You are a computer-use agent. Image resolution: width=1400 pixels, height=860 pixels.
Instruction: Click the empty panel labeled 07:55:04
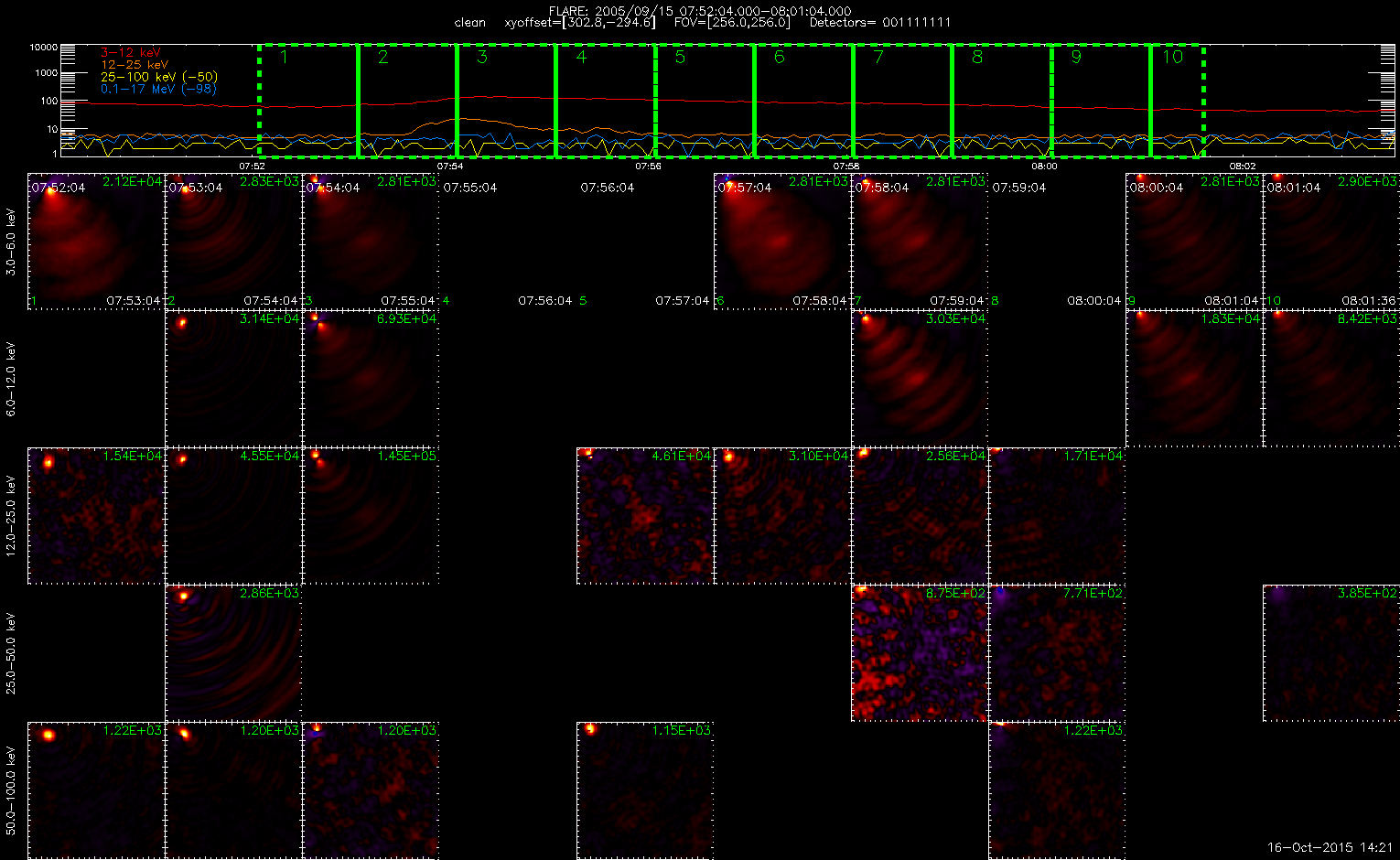[x=508, y=241]
